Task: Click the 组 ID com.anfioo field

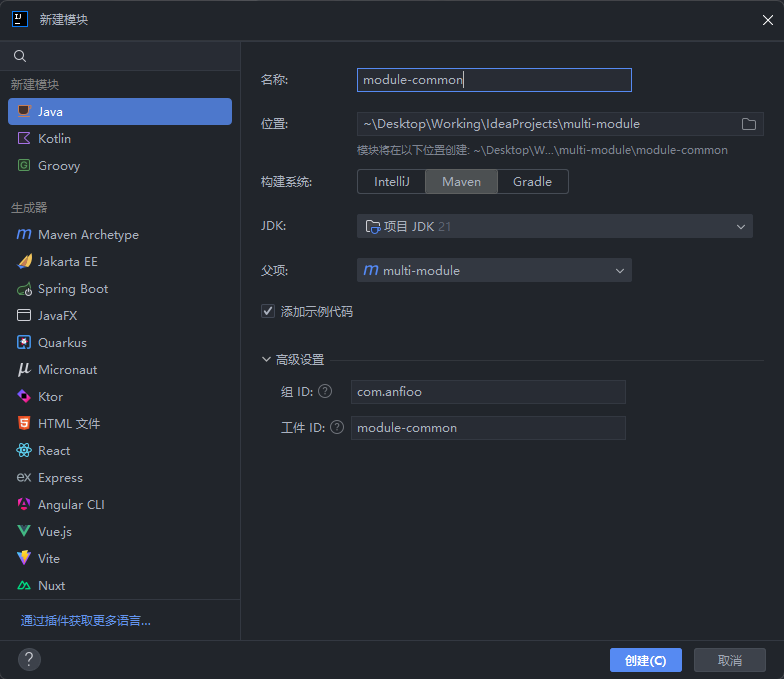Action: click(x=488, y=392)
